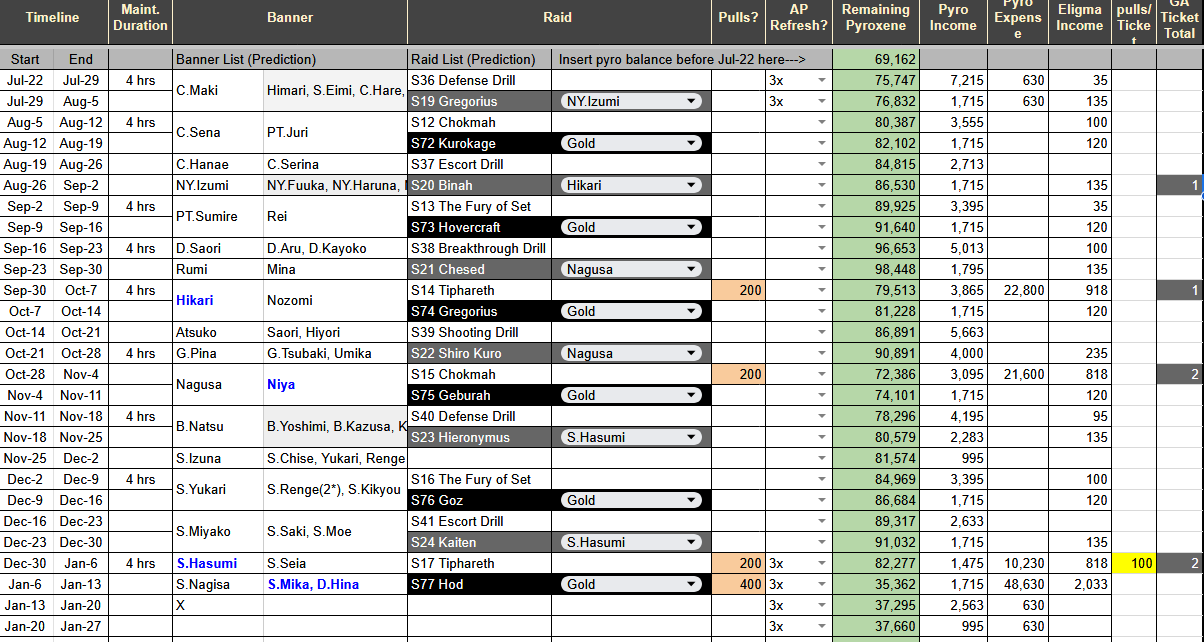Click the S39 Shooting Drill cell

tap(480, 332)
